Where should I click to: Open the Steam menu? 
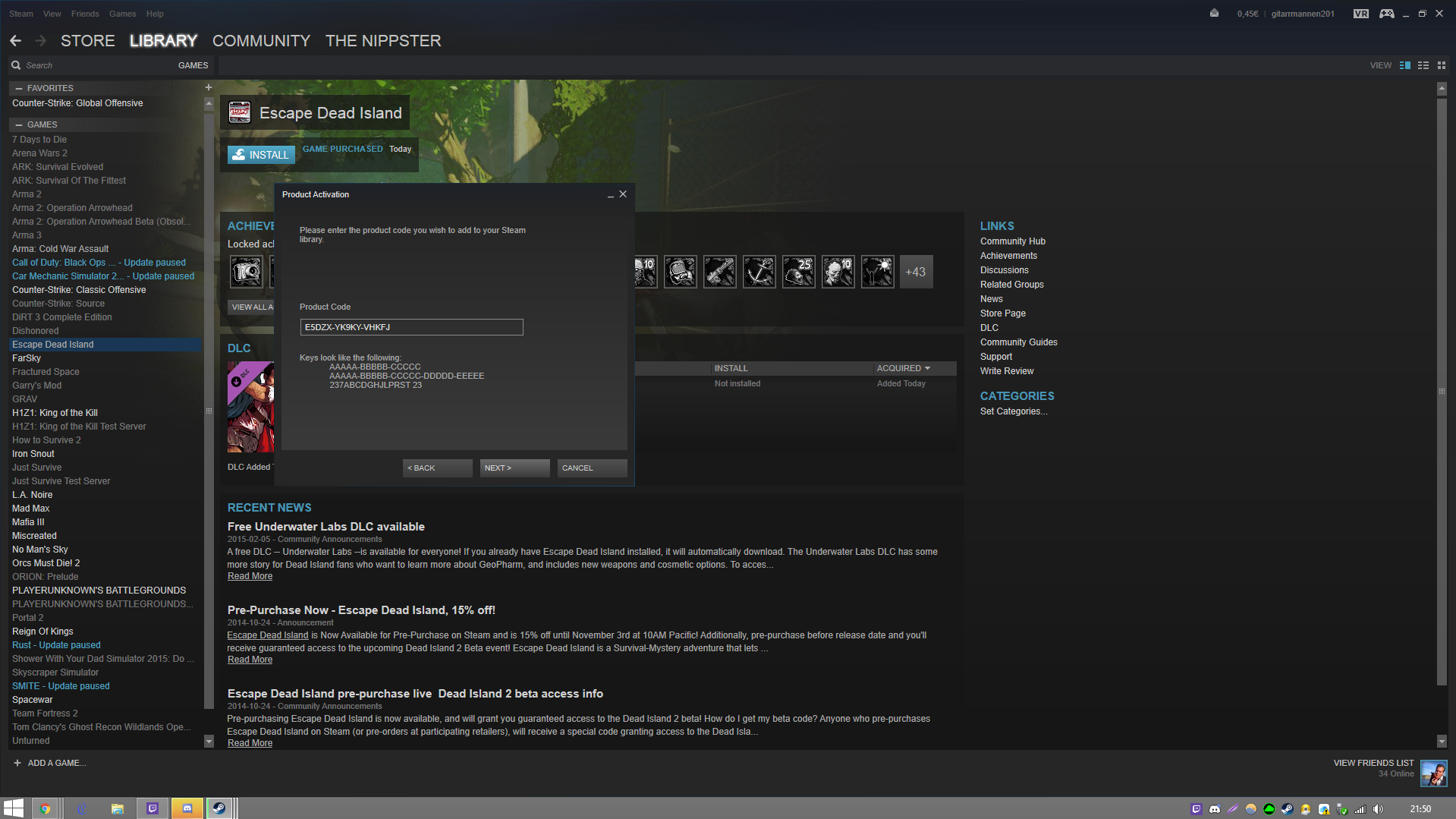[x=21, y=14]
